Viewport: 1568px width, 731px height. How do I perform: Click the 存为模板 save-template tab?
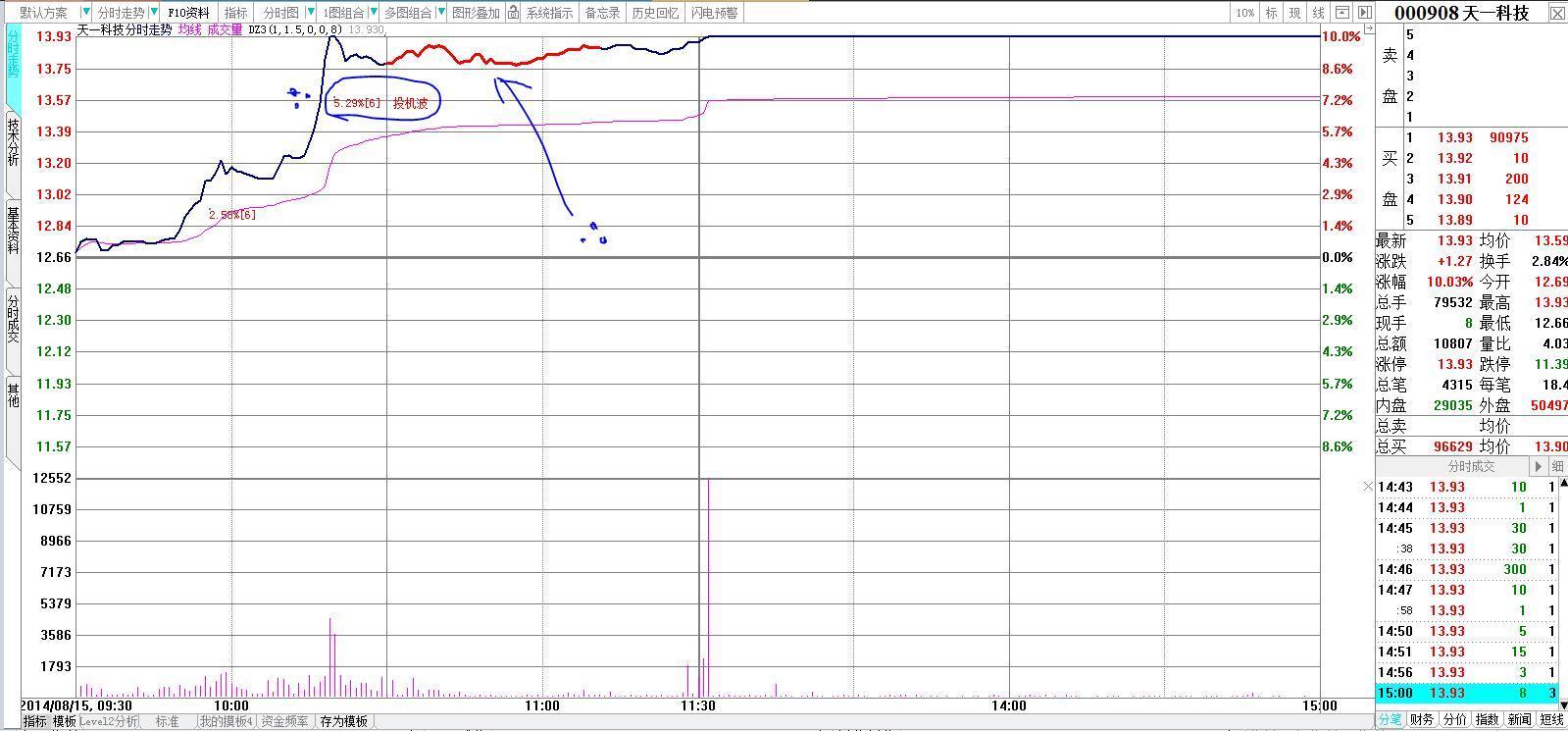tap(344, 721)
